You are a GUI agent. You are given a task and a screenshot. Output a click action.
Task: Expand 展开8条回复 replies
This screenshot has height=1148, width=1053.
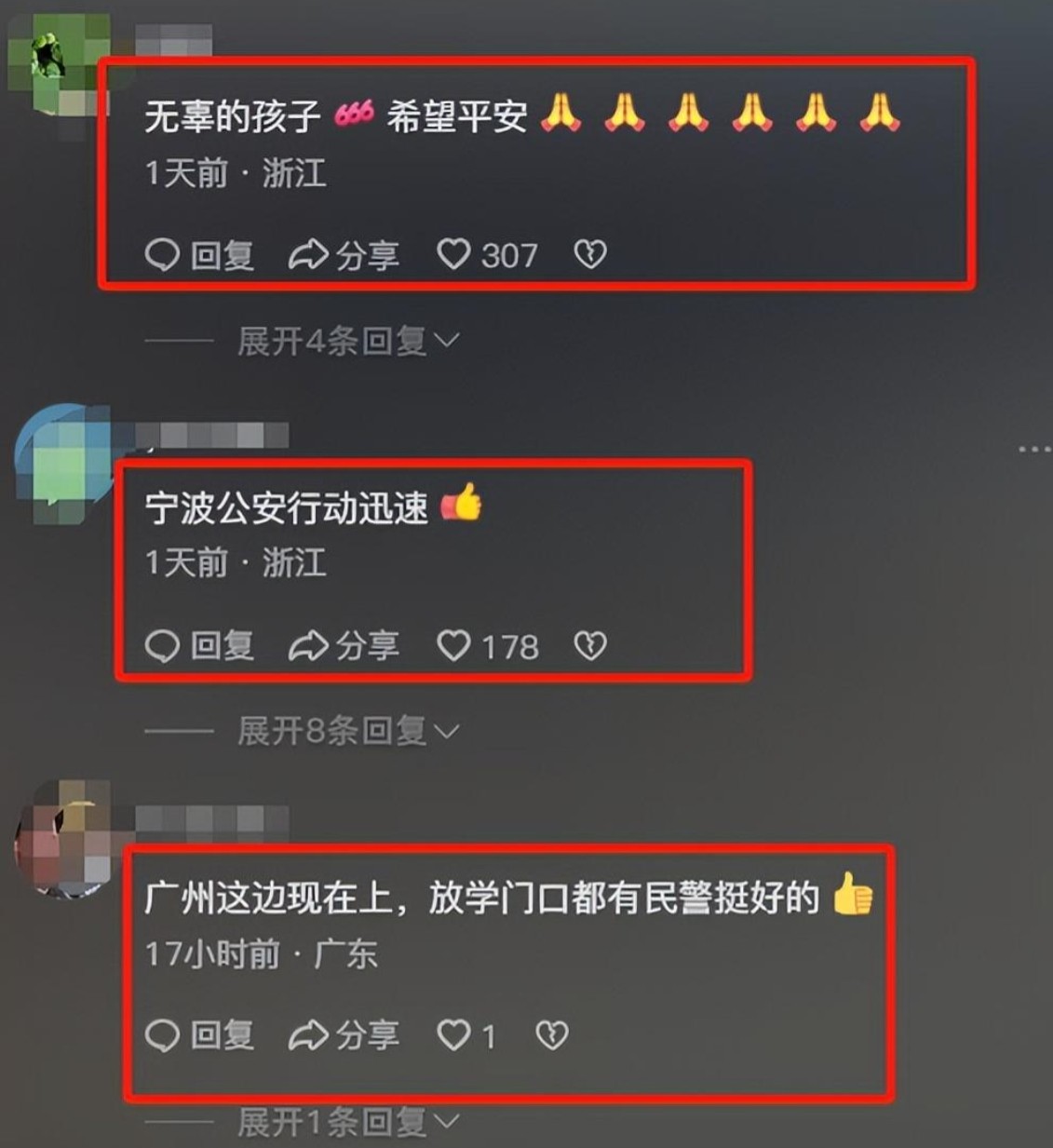[x=348, y=731]
